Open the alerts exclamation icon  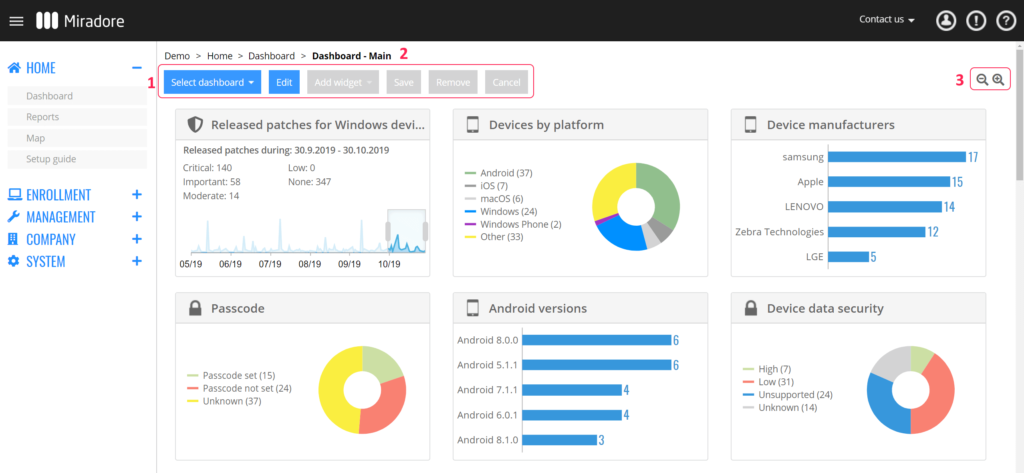[975, 20]
